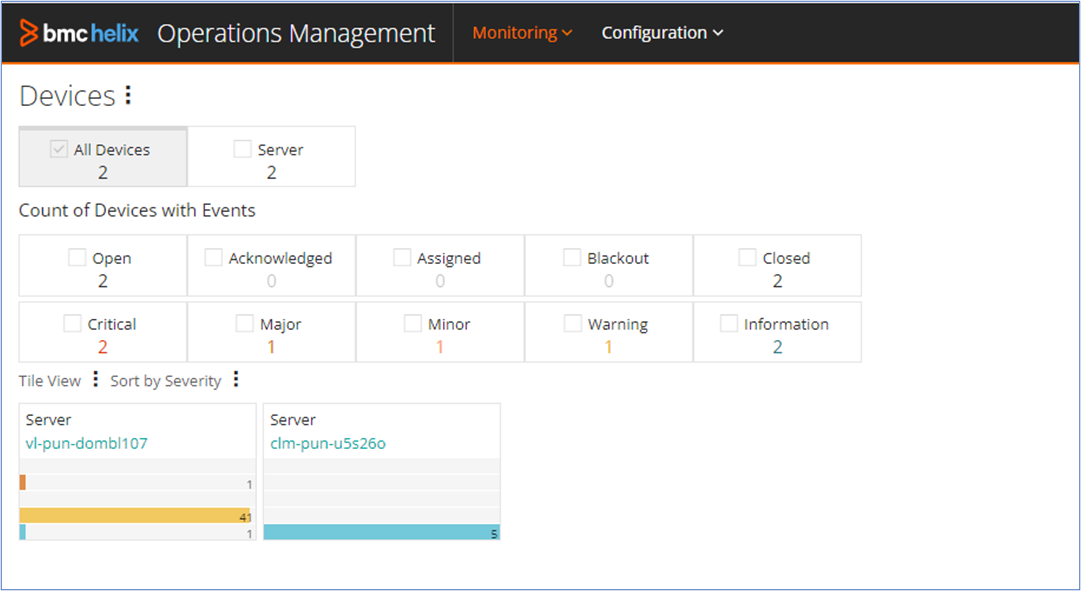Click the Count of Devices with Events heading
1081x591 pixels.
click(137, 210)
